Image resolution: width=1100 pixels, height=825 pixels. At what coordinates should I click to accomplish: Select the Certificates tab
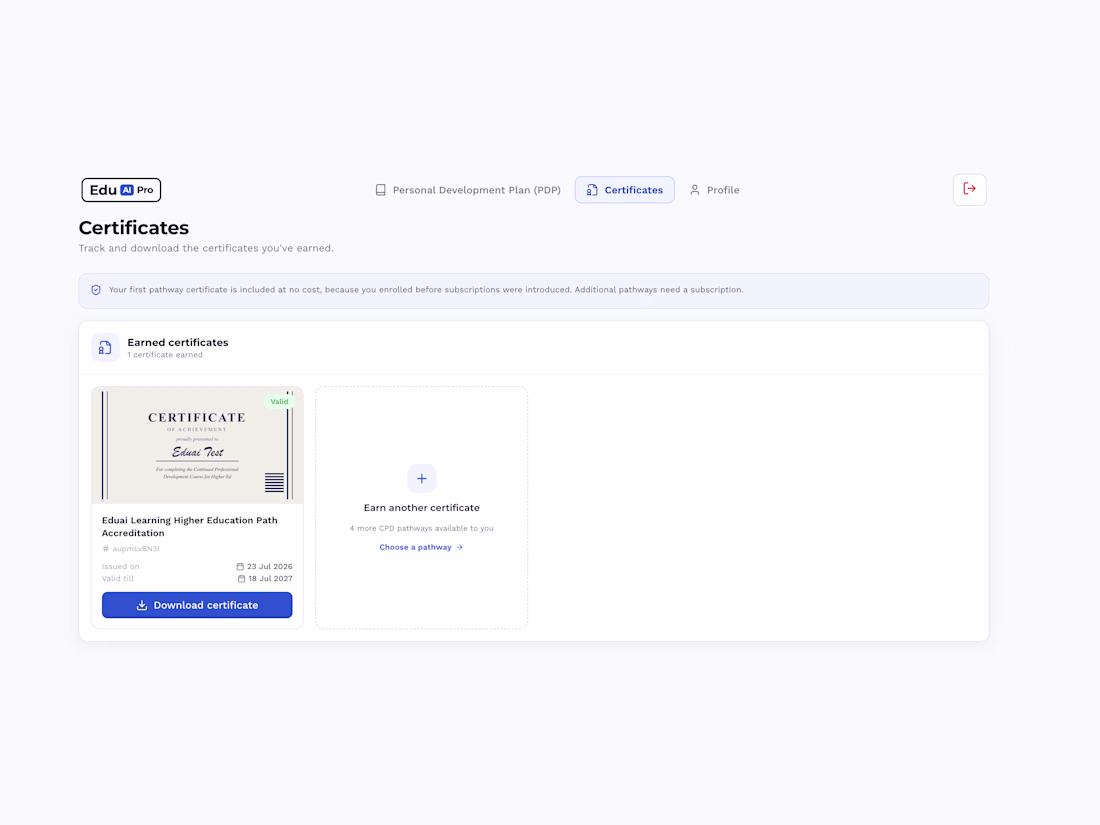624,190
